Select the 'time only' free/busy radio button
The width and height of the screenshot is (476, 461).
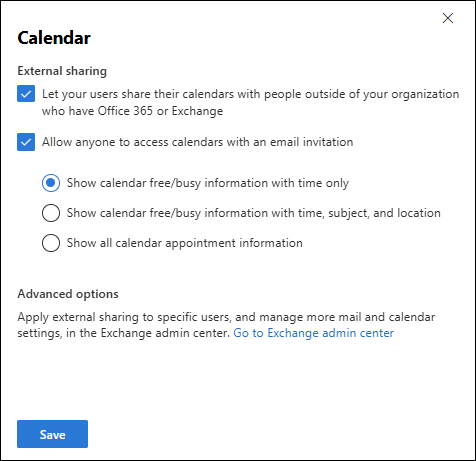tap(51, 183)
